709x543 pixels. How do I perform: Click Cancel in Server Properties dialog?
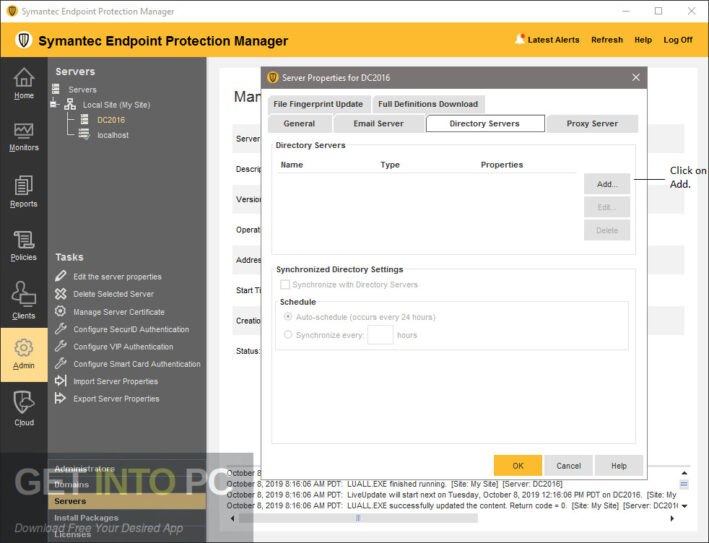tap(568, 465)
